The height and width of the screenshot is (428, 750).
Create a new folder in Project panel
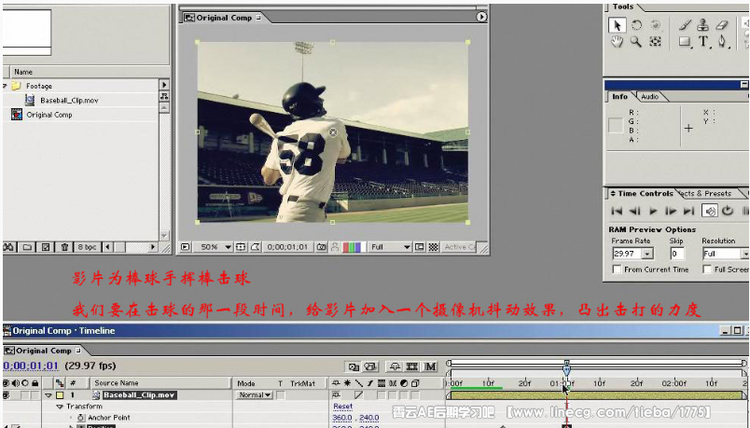(x=27, y=247)
